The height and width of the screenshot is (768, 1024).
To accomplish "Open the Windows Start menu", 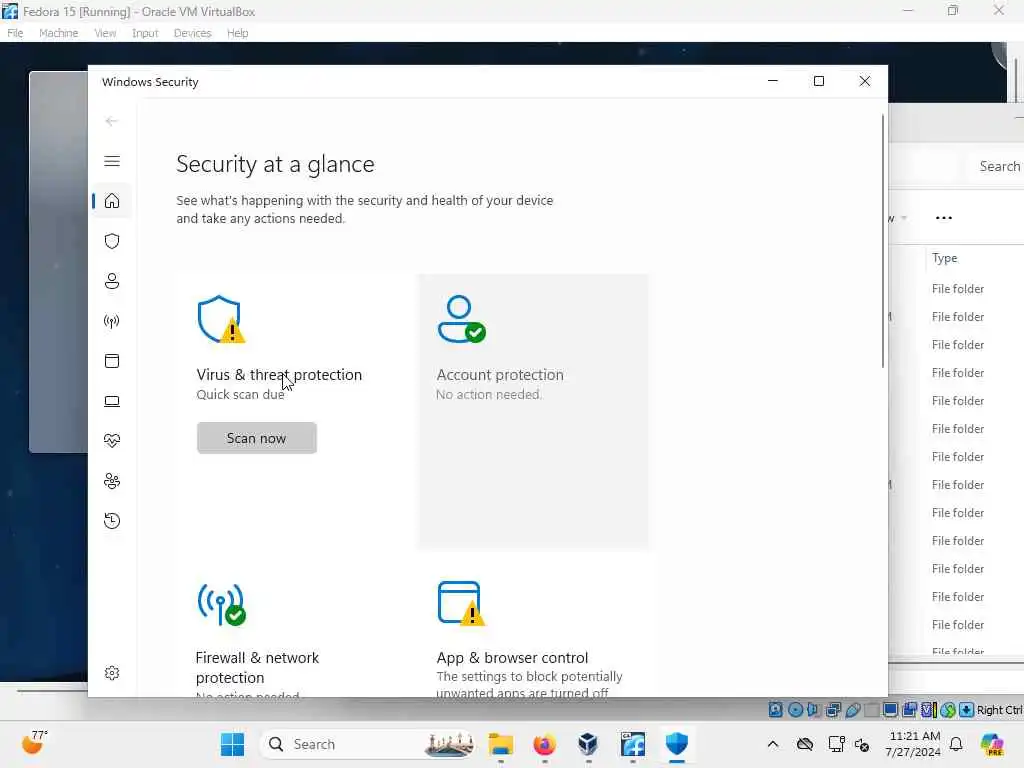I will tap(232, 744).
